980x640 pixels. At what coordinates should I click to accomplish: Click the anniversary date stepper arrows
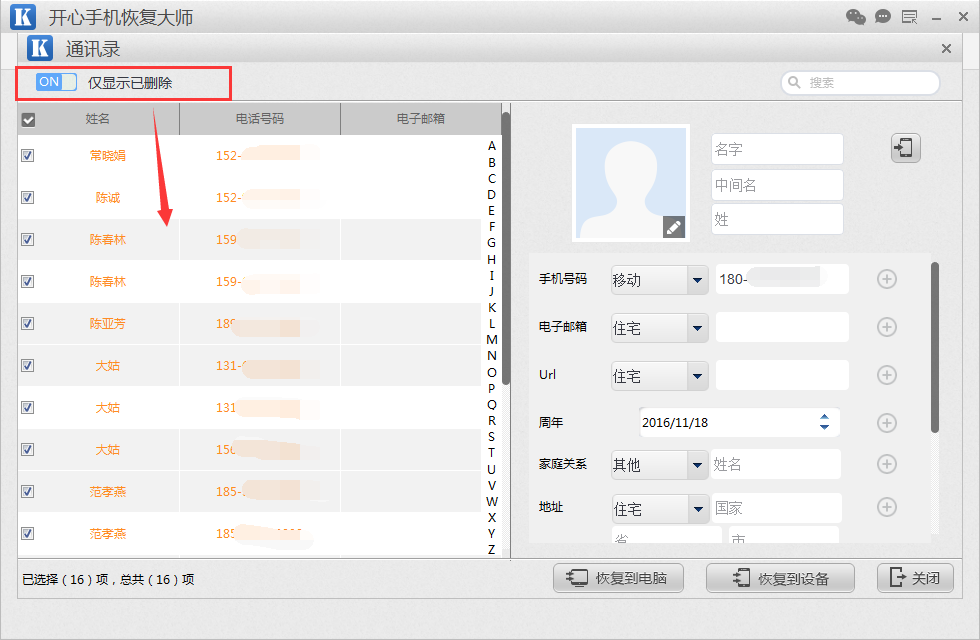824,422
